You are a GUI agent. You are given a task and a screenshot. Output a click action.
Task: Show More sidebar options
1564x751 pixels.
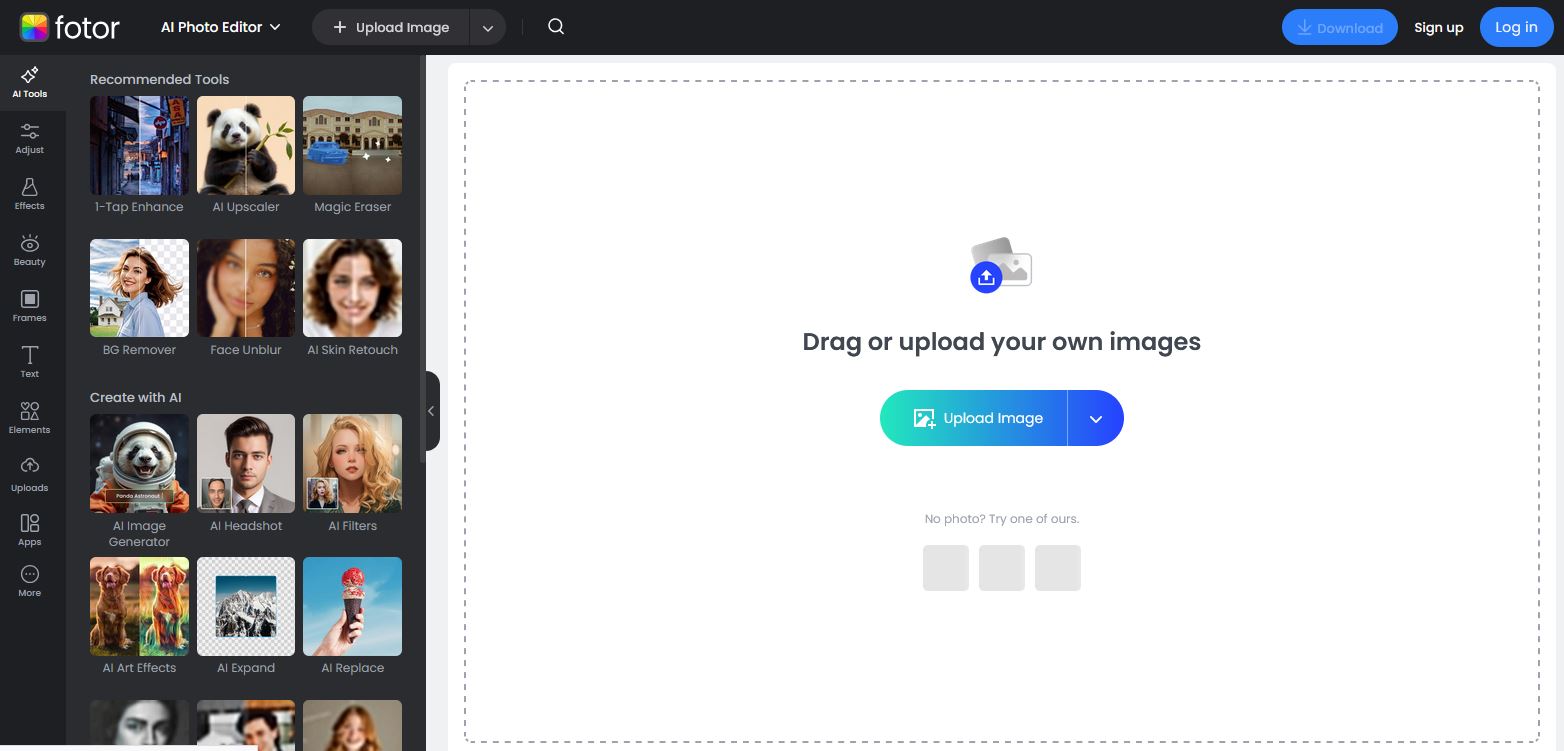tap(29, 581)
